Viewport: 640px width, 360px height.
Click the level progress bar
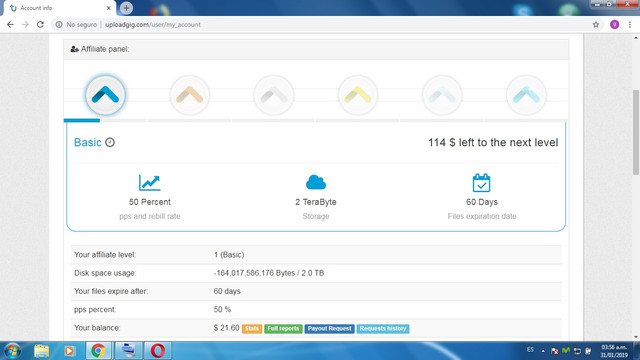[x=316, y=120]
